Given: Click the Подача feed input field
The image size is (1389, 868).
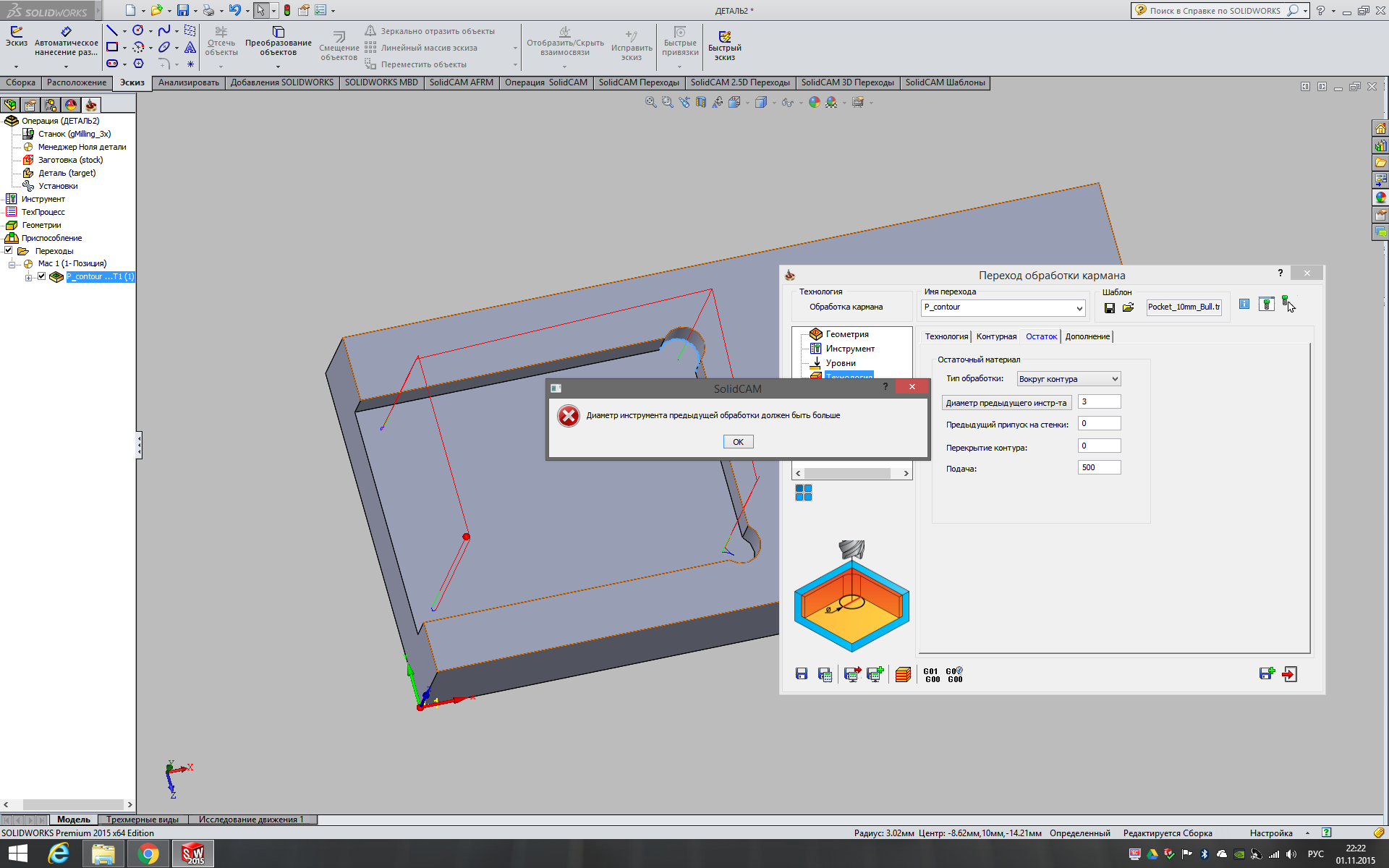Looking at the screenshot, I should coord(1098,468).
